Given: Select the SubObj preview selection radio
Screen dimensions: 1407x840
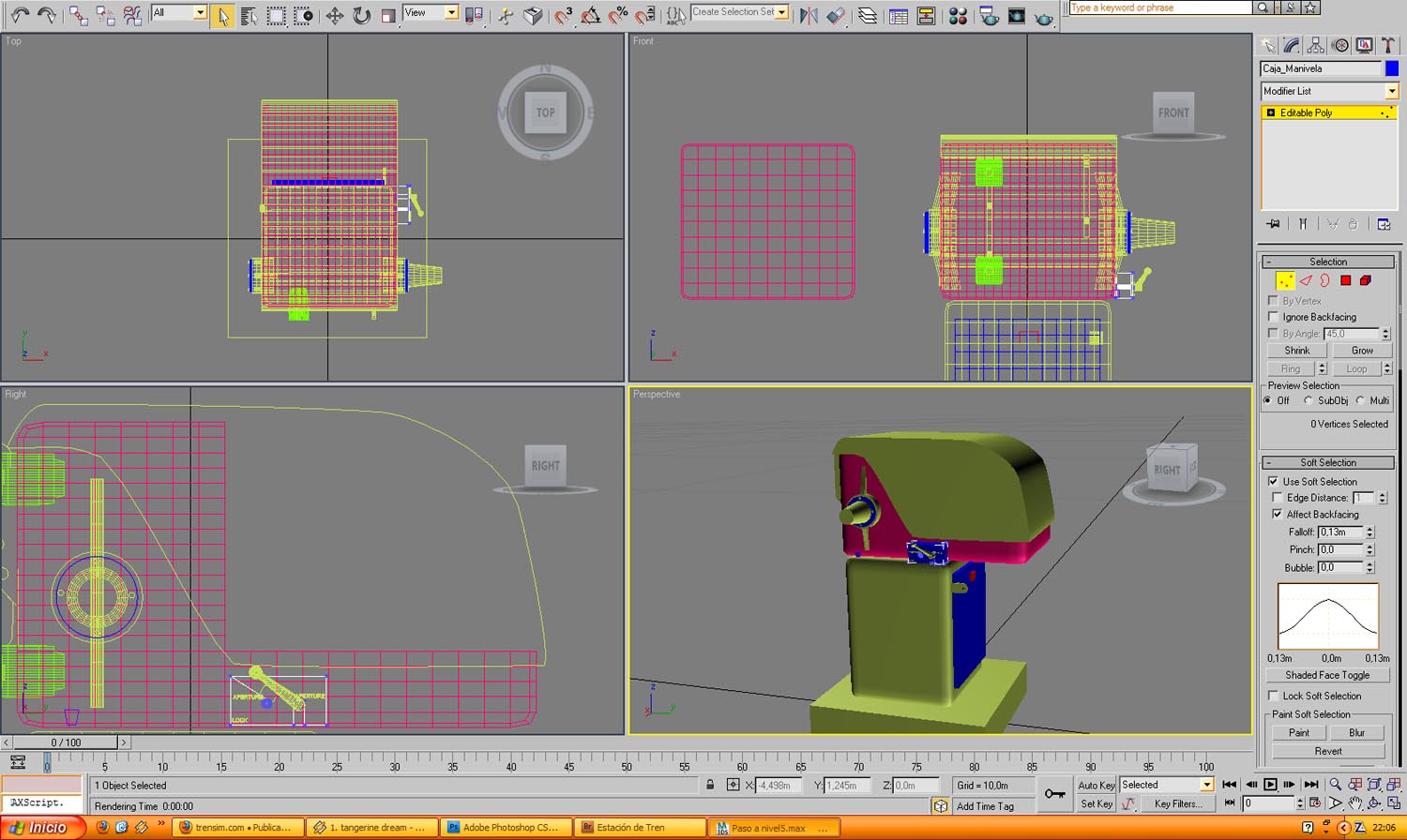Looking at the screenshot, I should tap(1309, 400).
